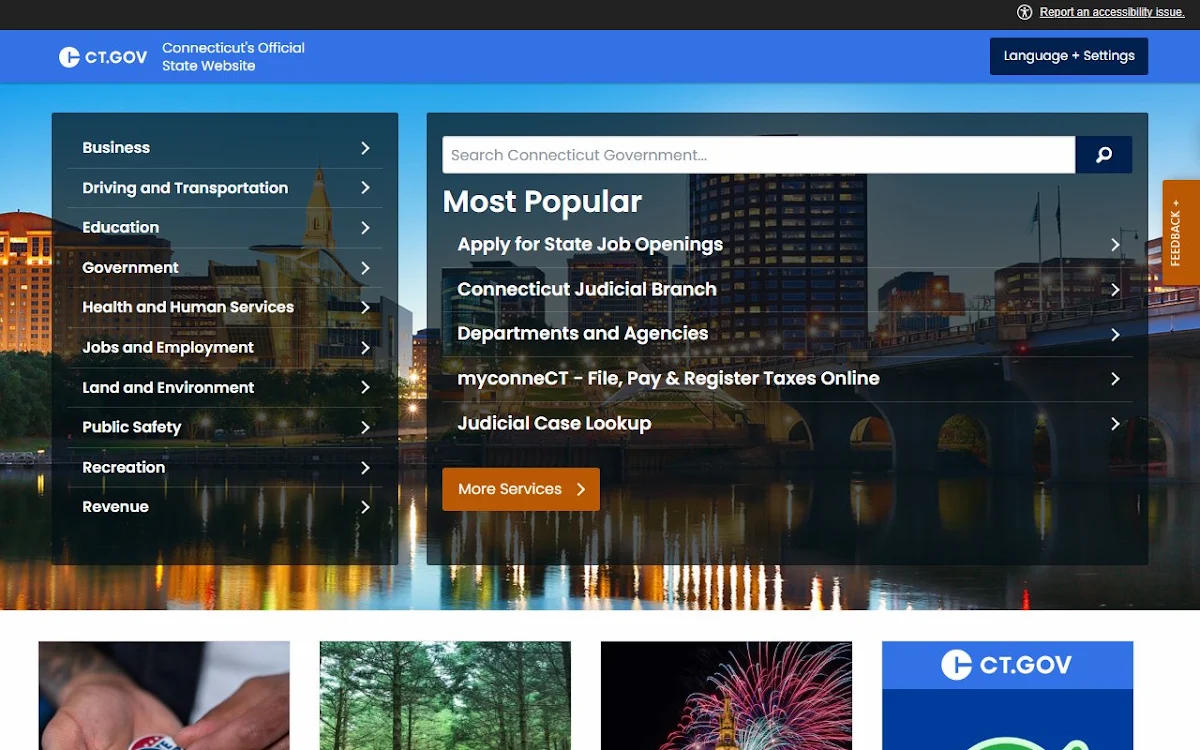1200x750 pixels.
Task: Open the Recreation menu item
Action: (x=225, y=467)
